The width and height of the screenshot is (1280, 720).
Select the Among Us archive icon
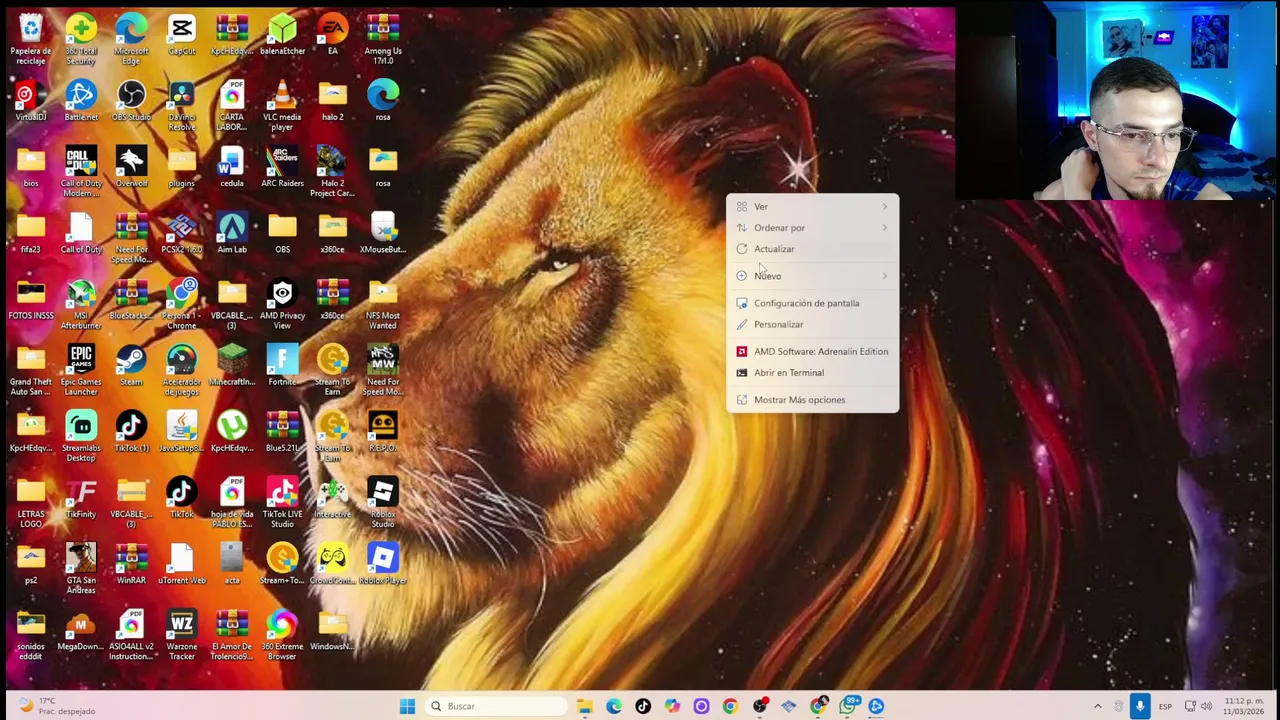[x=383, y=39]
